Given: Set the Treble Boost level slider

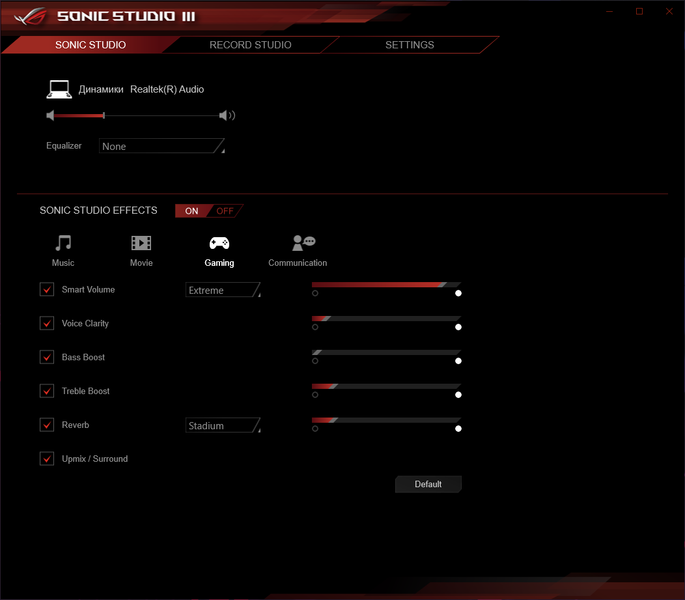Looking at the screenshot, I should [386, 386].
